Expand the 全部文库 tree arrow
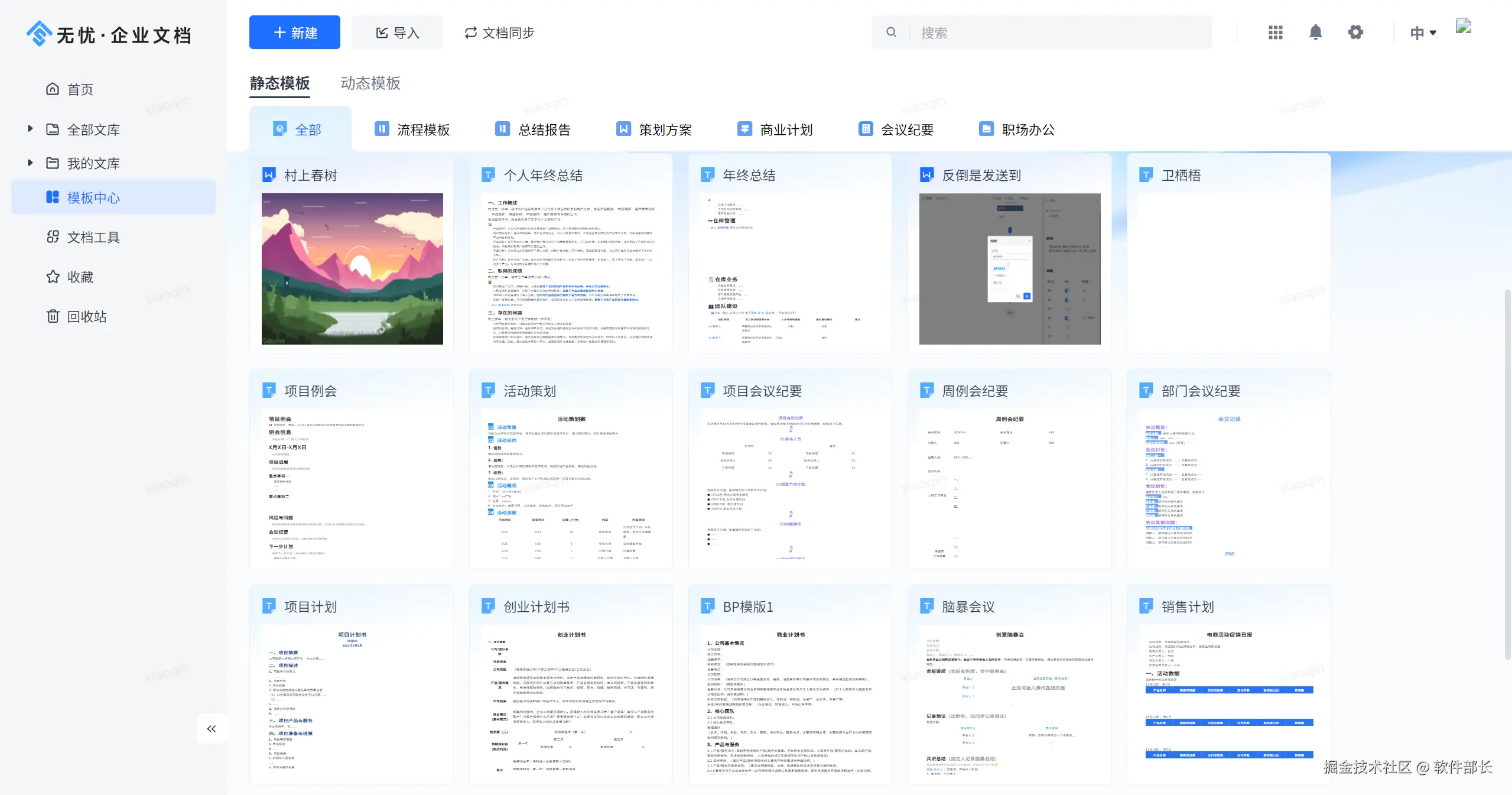Image resolution: width=1512 pixels, height=795 pixels. 30,129
